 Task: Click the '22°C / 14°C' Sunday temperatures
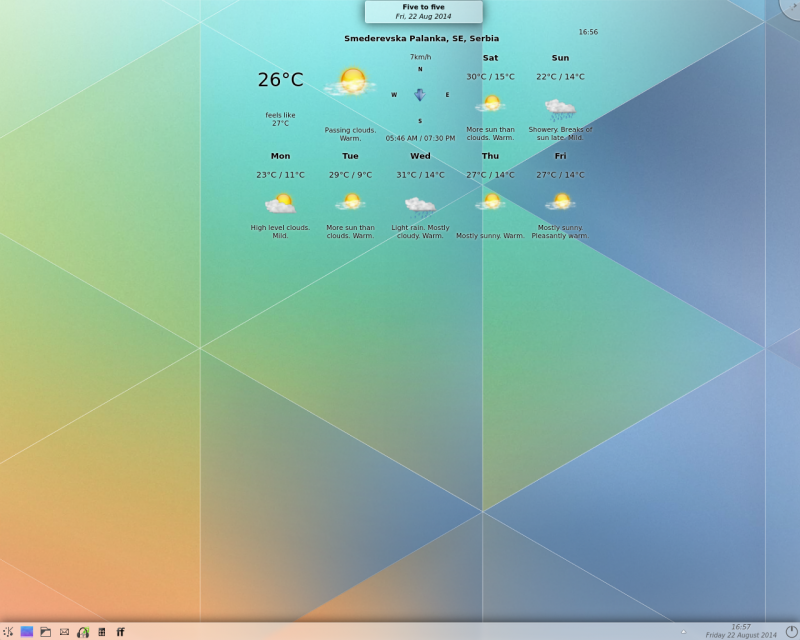pos(560,77)
